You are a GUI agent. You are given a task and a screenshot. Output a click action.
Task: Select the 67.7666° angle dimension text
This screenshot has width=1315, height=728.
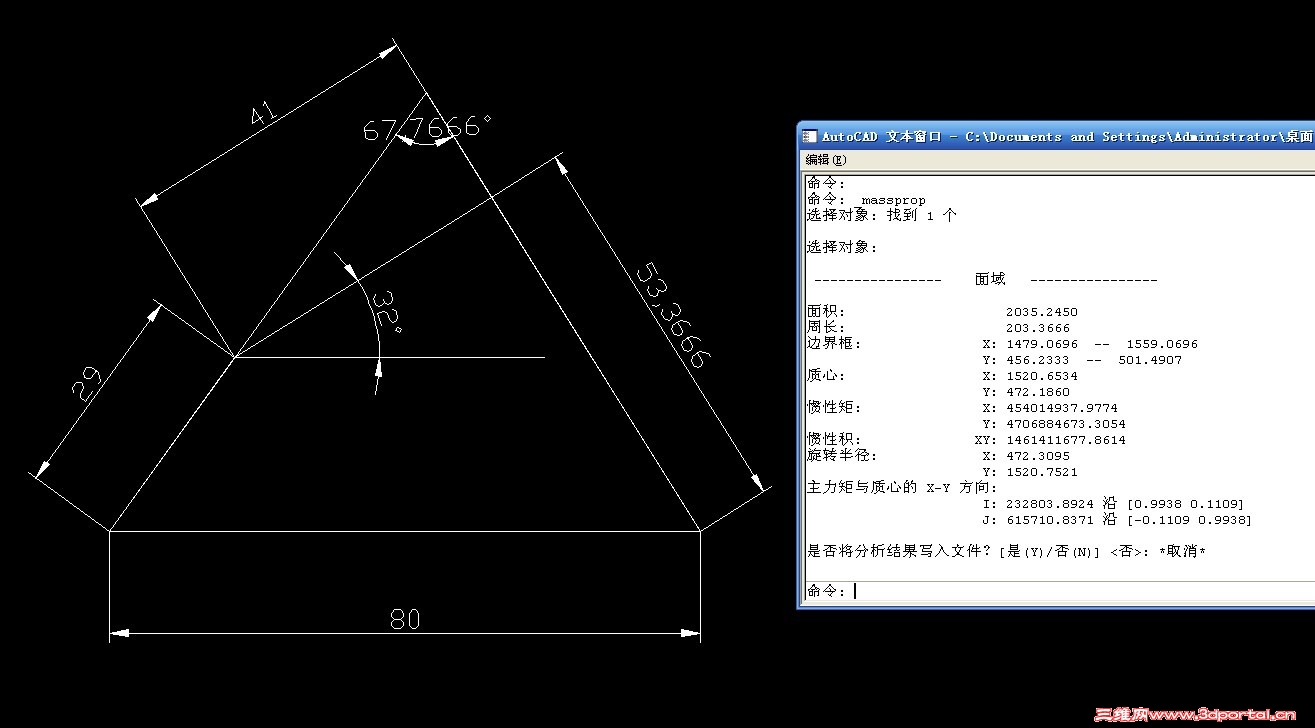point(427,127)
